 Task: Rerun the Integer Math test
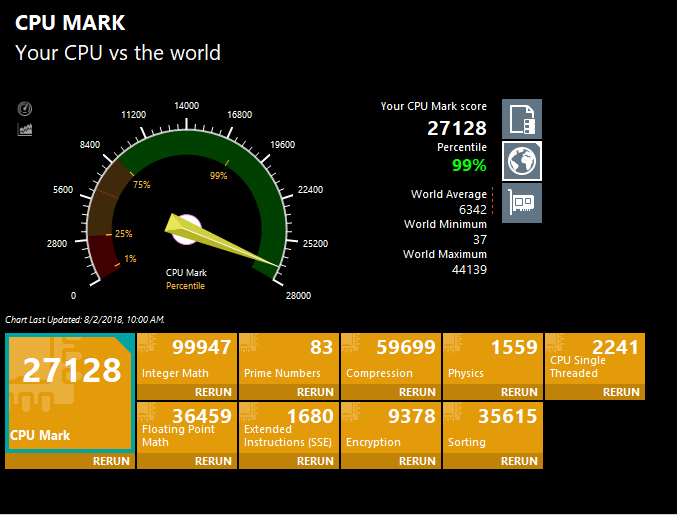click(213, 392)
